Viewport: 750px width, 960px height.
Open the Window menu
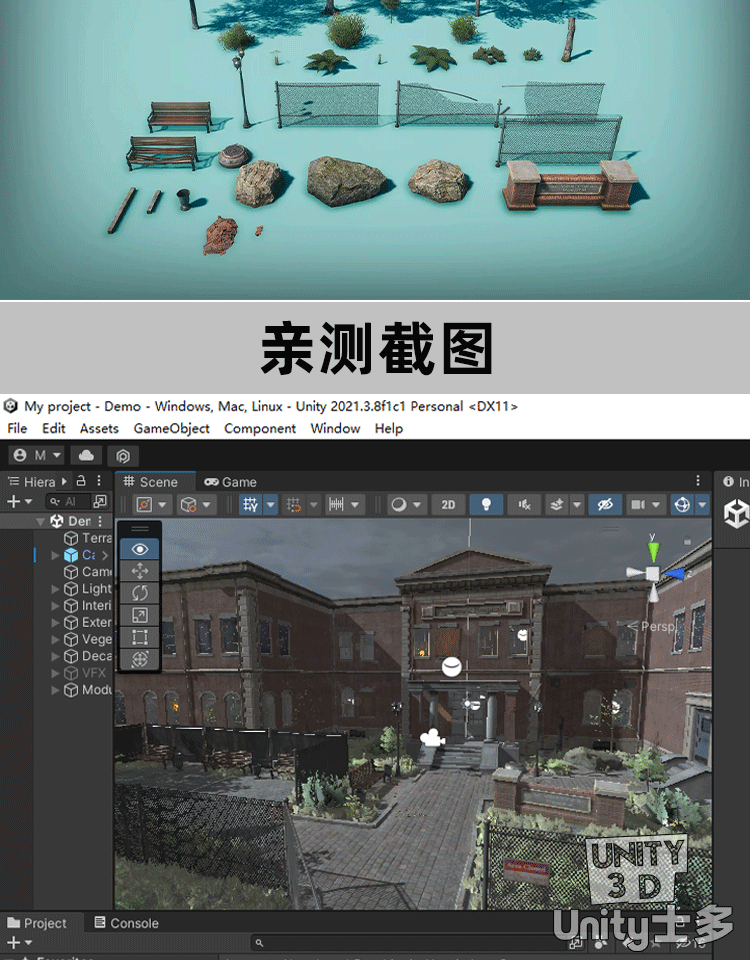tap(335, 429)
